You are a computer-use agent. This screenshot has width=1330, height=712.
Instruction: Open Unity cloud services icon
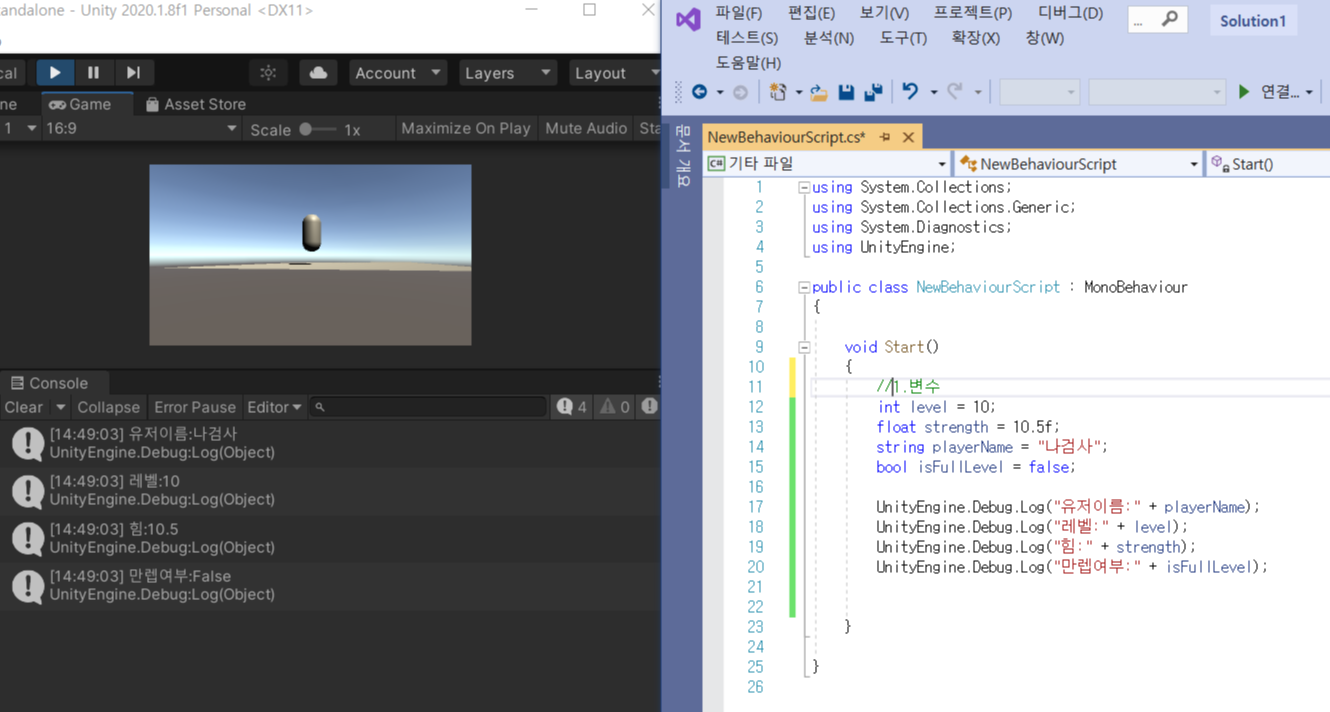(x=318, y=73)
